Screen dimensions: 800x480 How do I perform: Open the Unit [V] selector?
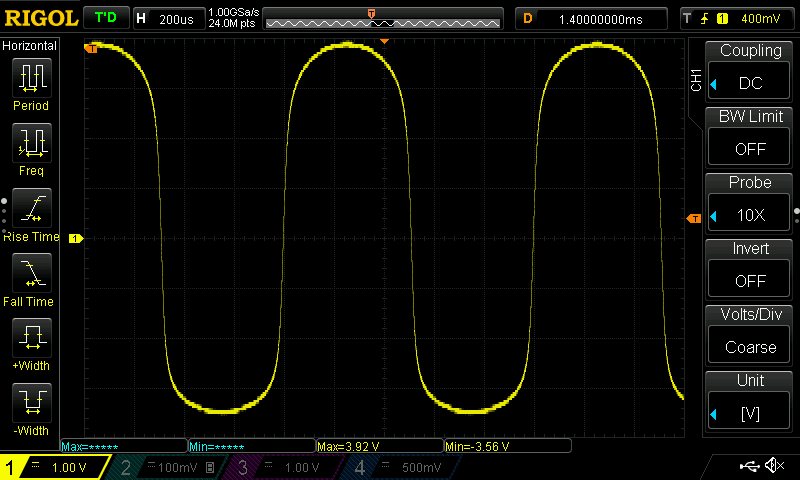[x=750, y=401]
